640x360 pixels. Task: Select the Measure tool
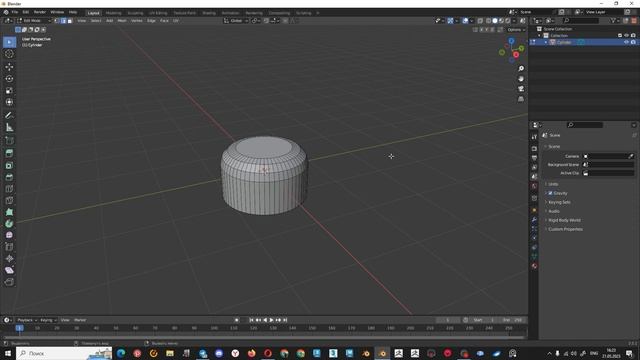(x=9, y=127)
